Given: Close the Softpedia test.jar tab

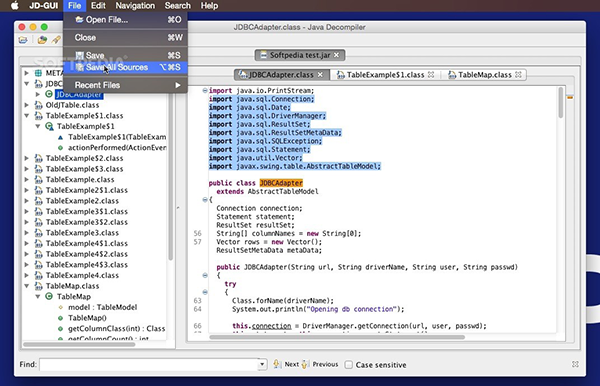Looking at the screenshot, I should click(x=336, y=55).
